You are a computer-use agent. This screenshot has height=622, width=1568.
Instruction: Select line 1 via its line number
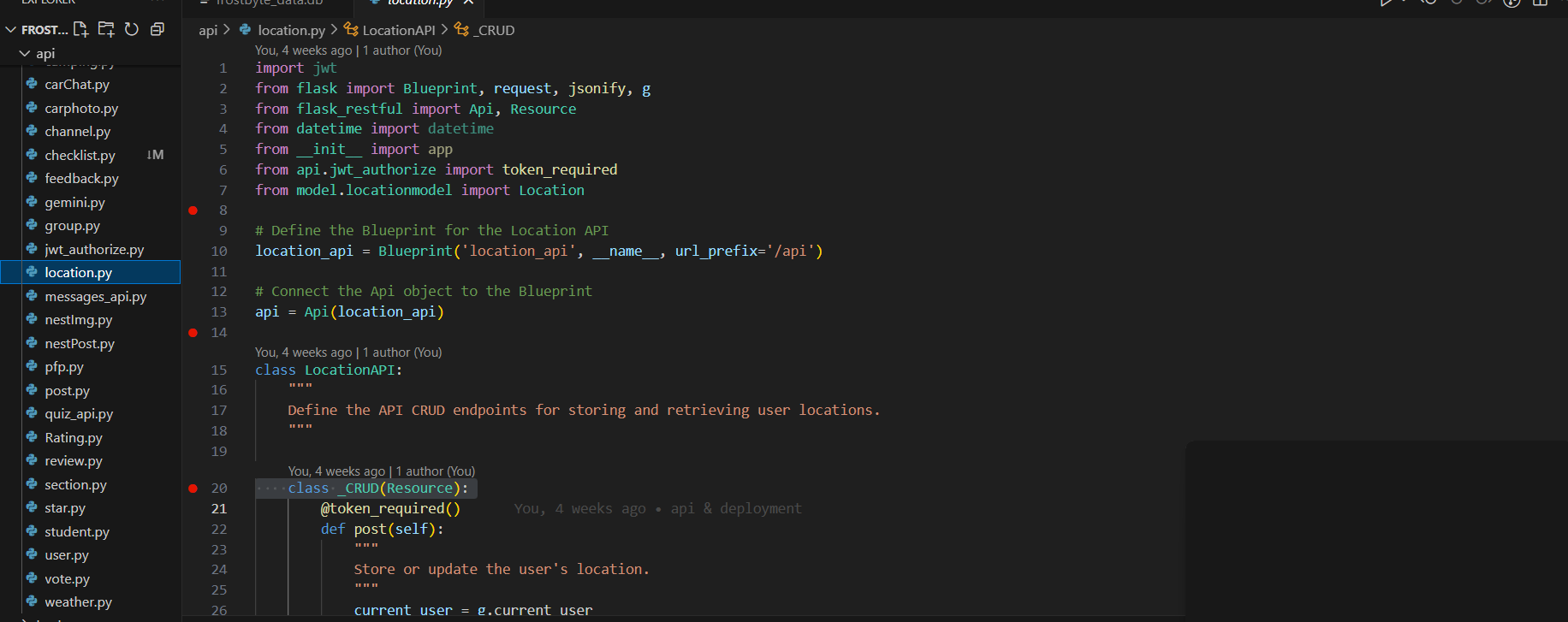click(223, 68)
